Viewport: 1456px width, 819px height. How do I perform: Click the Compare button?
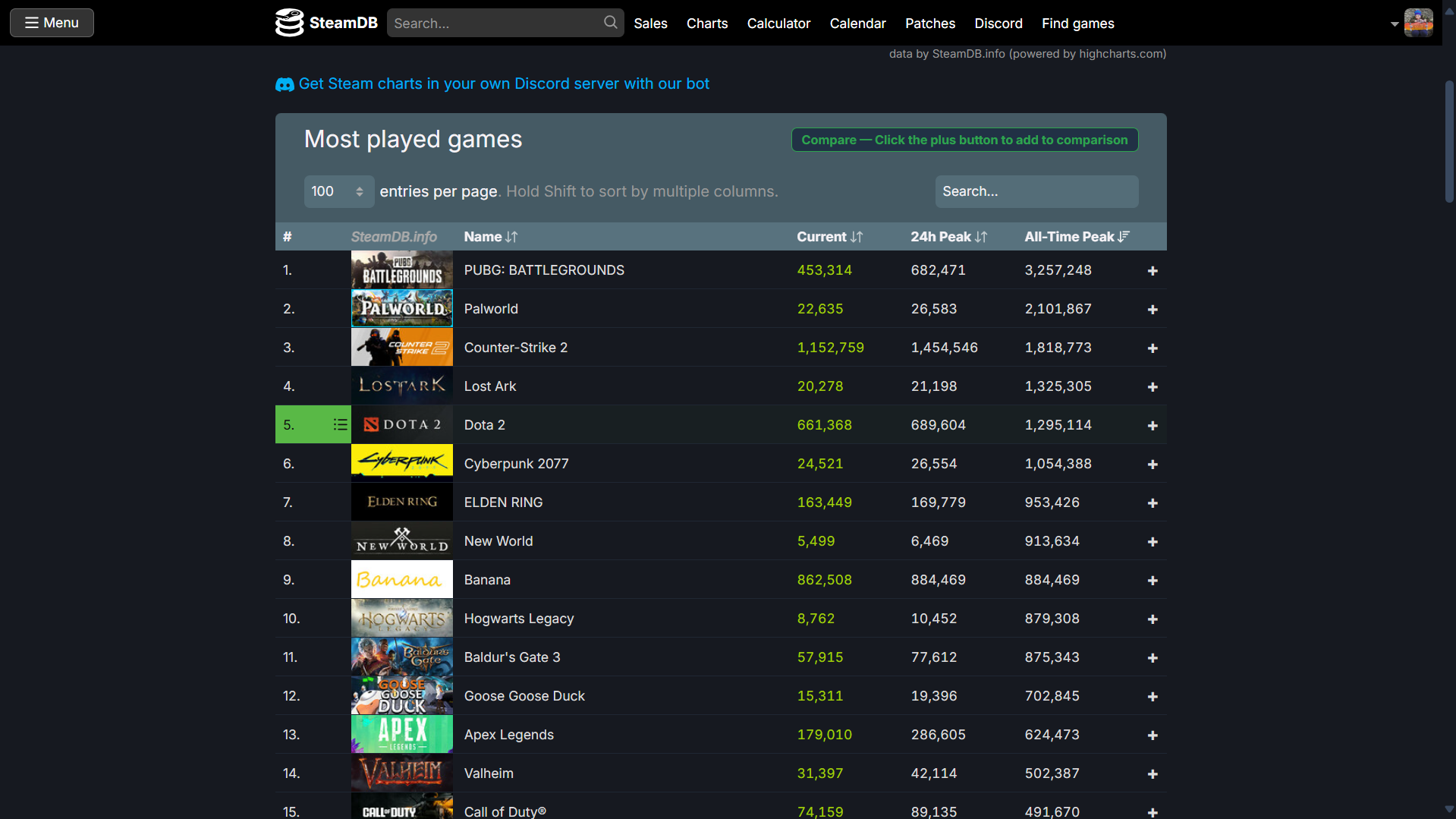[964, 140]
